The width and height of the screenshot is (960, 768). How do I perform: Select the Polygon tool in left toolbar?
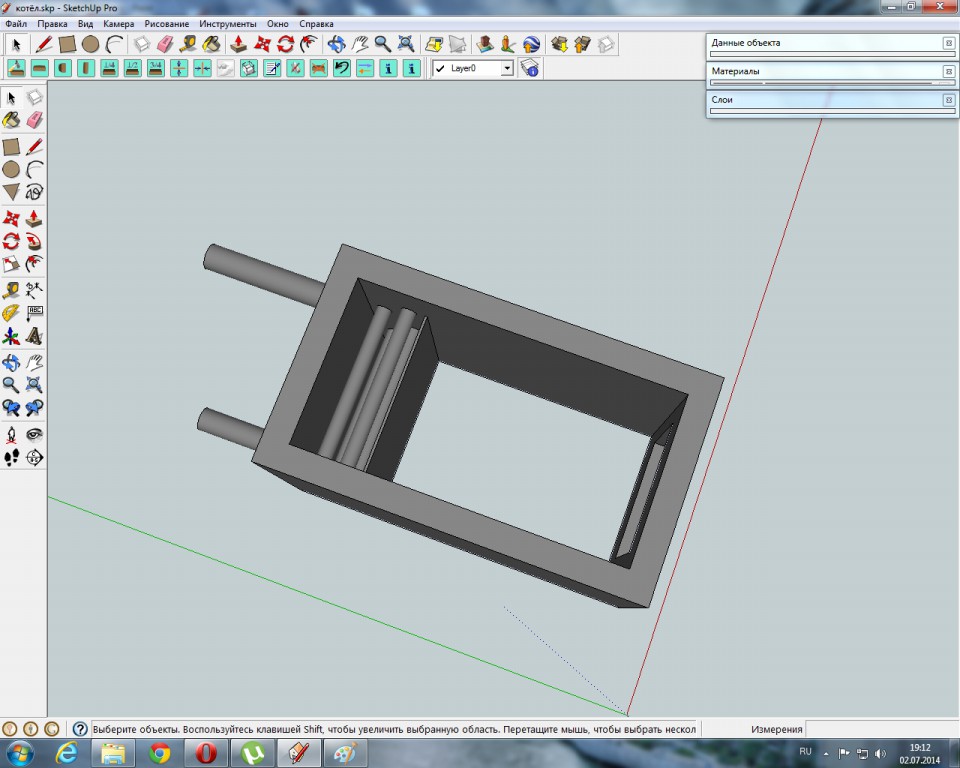point(11,191)
